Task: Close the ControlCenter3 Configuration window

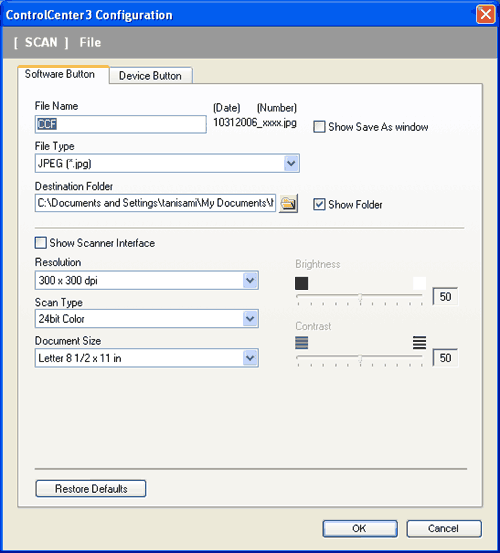Action: coord(486,14)
